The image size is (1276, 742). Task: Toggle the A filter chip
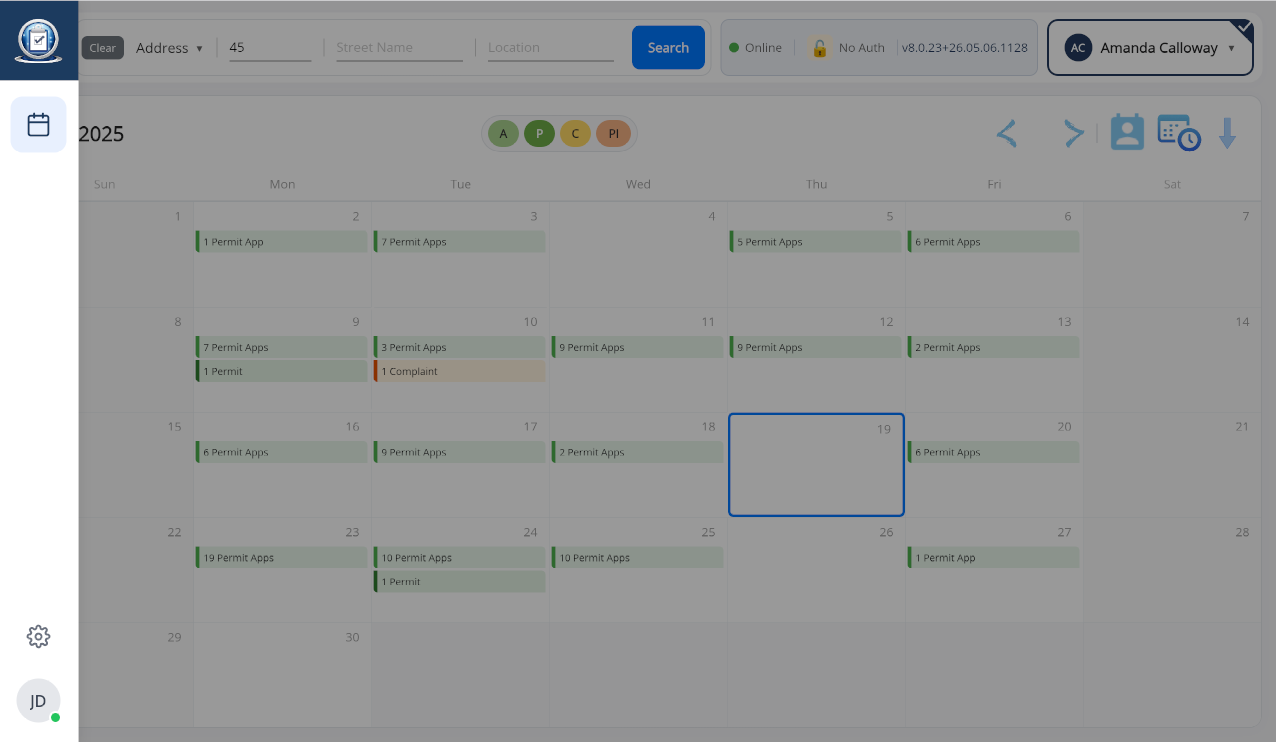pos(503,134)
